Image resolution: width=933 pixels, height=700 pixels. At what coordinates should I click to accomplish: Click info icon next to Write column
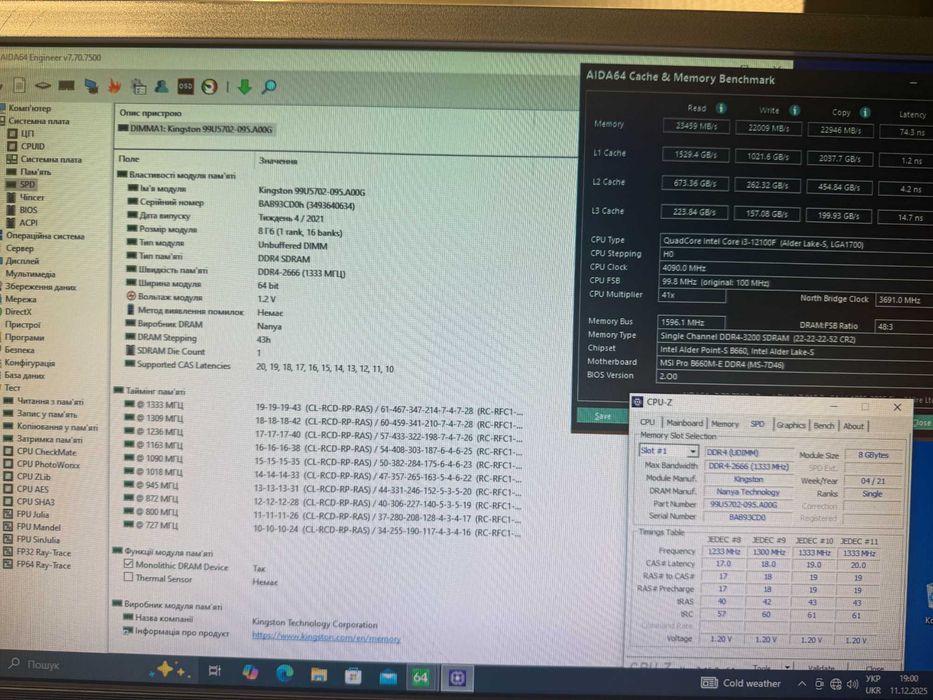(x=794, y=110)
